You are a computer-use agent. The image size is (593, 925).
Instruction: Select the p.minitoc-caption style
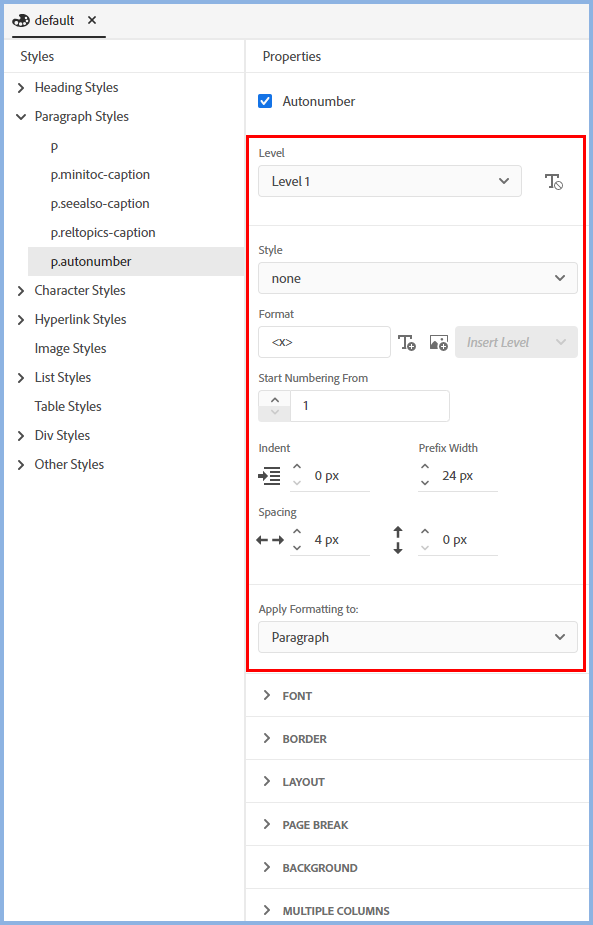[x=100, y=175]
